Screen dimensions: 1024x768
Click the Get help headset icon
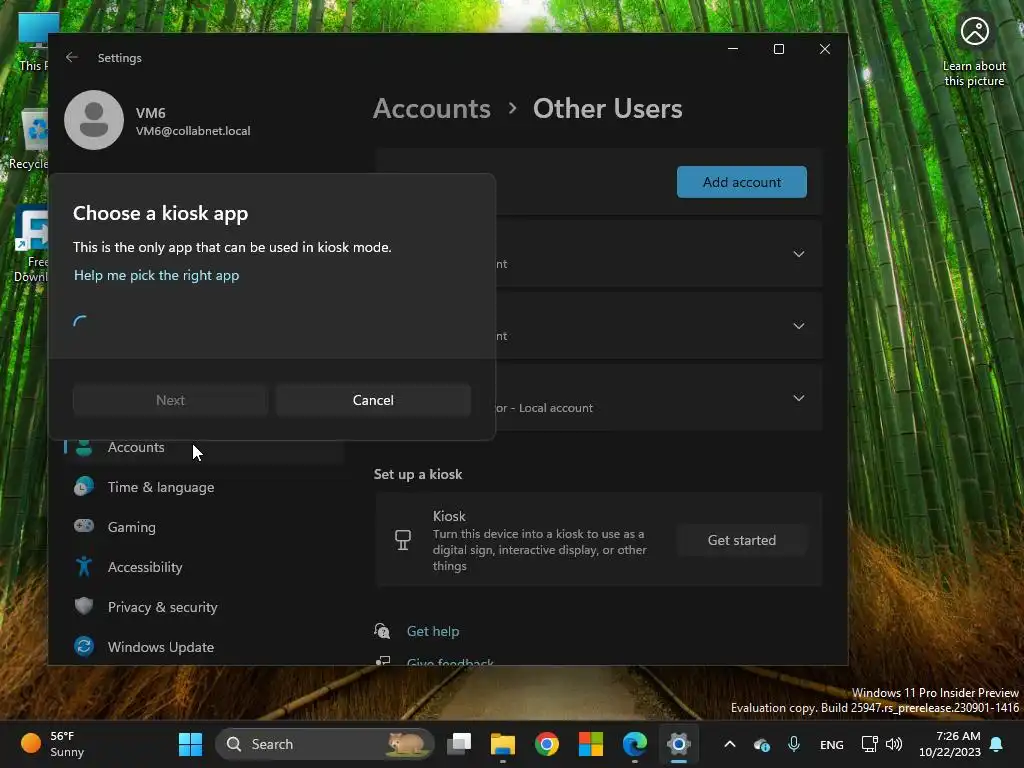click(383, 631)
